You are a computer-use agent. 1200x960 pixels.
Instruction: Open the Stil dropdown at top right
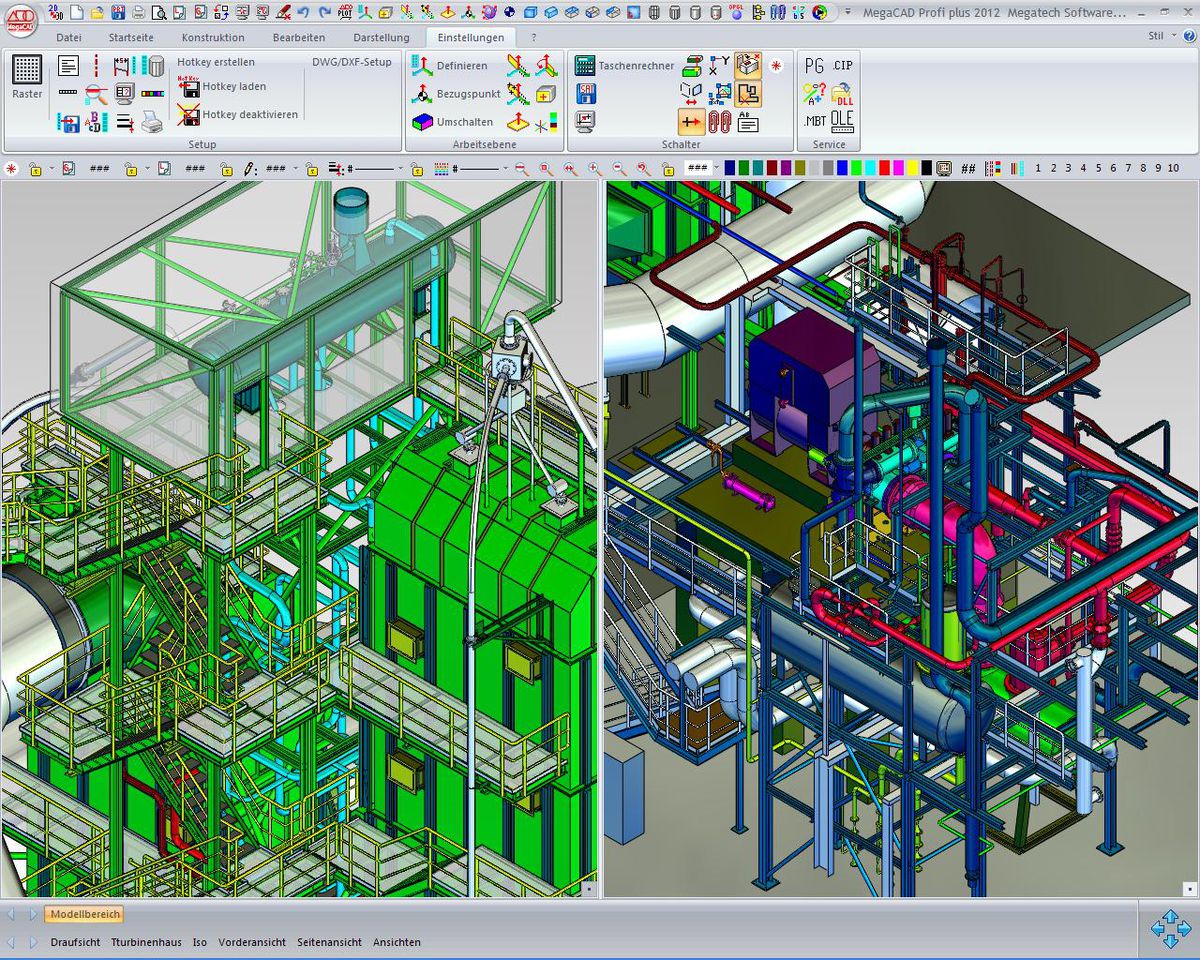click(1160, 36)
